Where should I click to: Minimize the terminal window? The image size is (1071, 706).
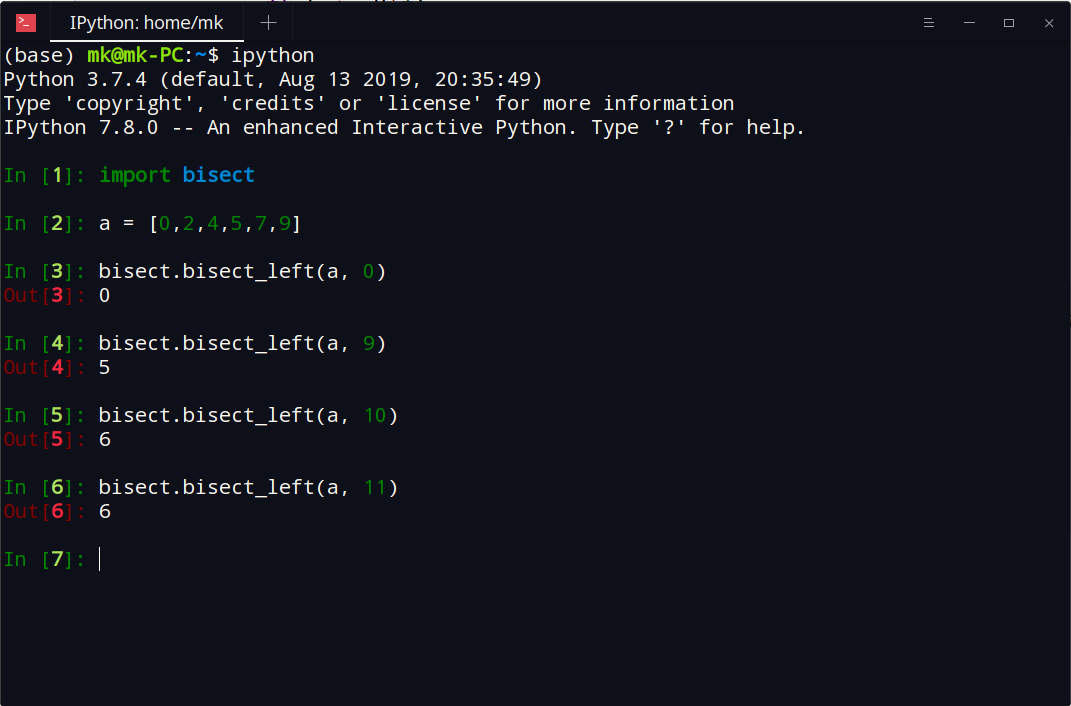coord(969,23)
